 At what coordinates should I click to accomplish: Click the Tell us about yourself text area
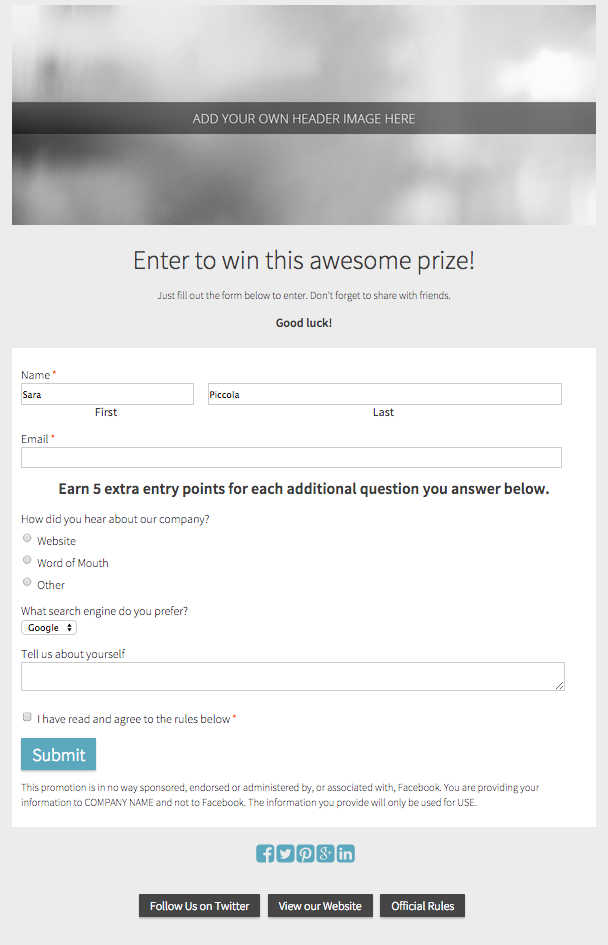point(291,677)
